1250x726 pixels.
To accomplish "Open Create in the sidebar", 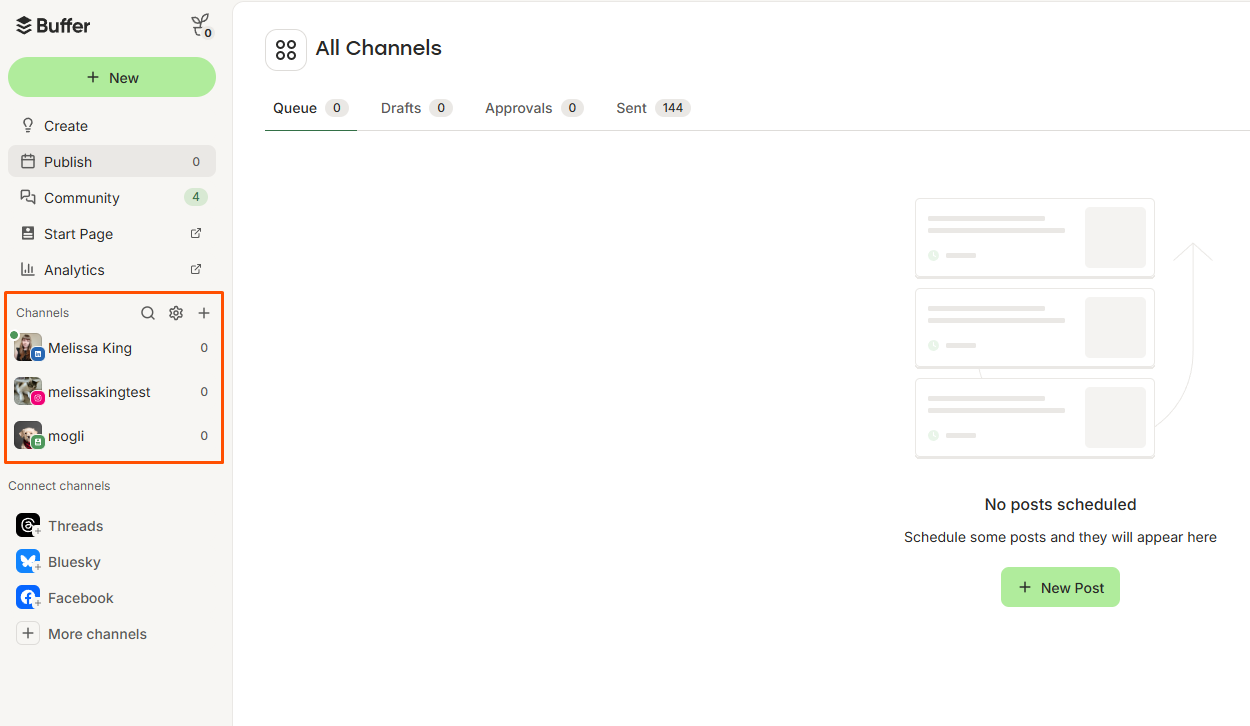I will coord(112,126).
